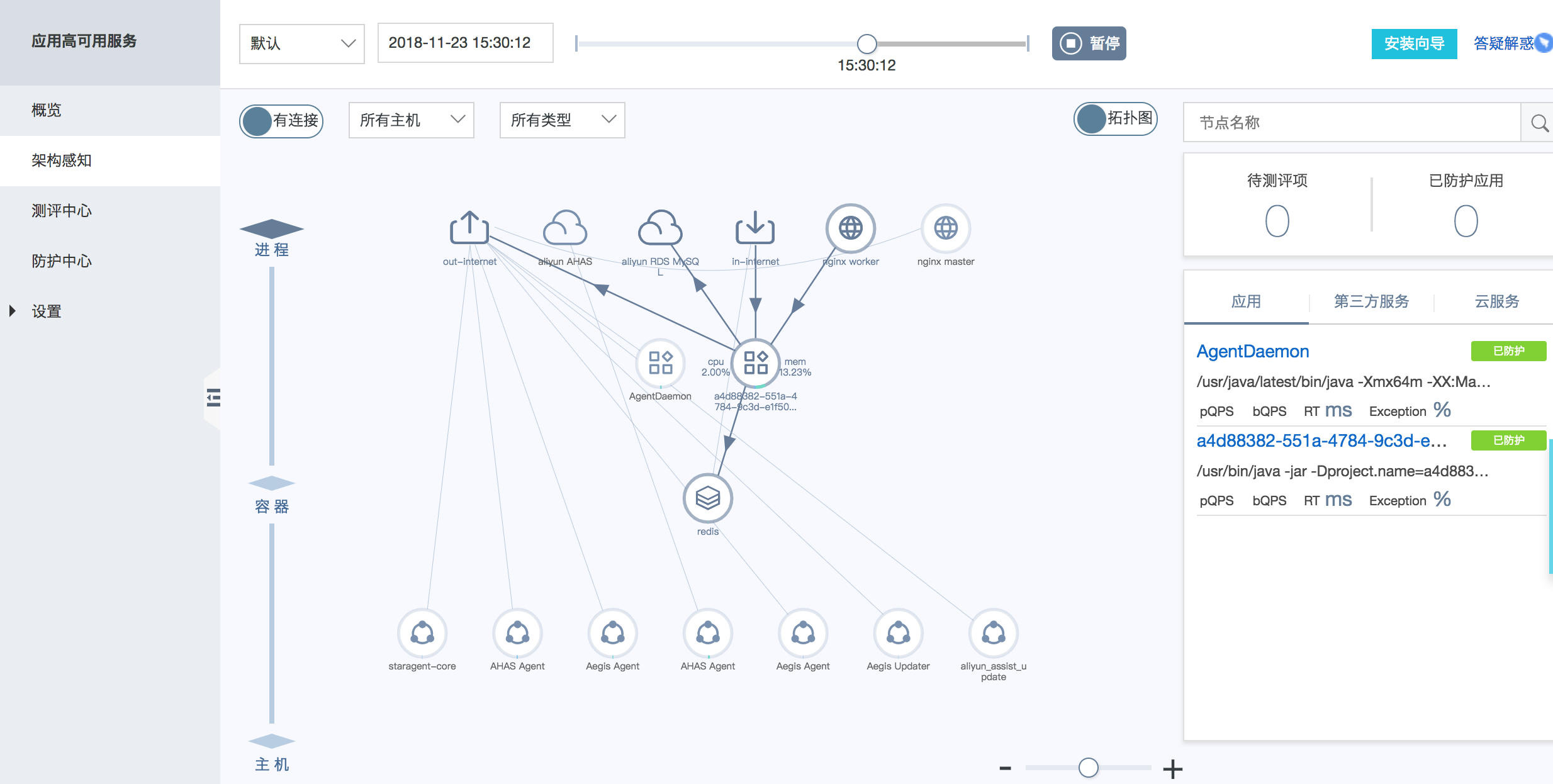Toggle the 拓扑图 topology view switch
This screenshot has height=784, width=1553.
1114,119
